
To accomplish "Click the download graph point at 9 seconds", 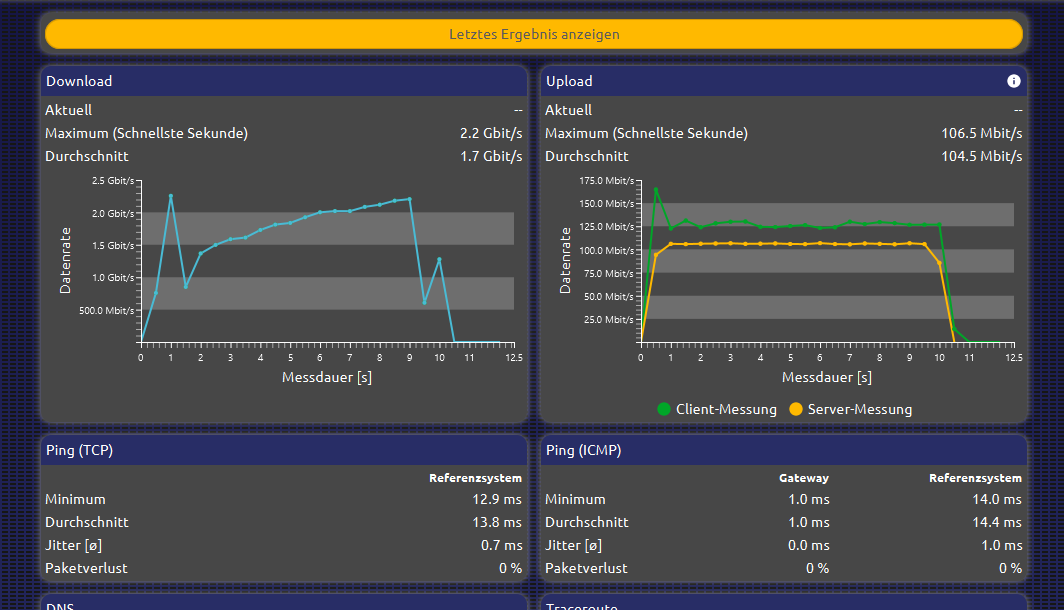I will coord(409,199).
